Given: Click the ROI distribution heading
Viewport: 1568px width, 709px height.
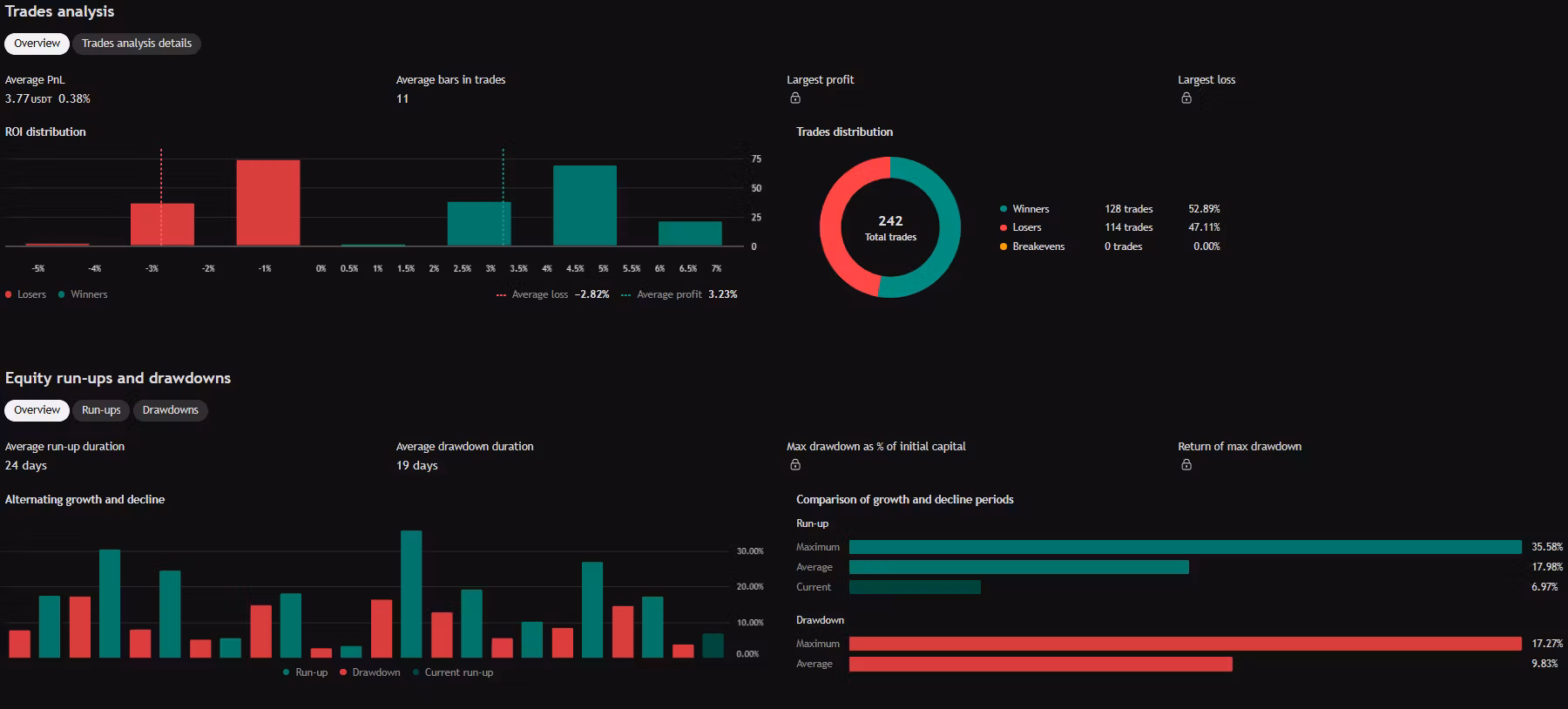Looking at the screenshot, I should (x=45, y=132).
